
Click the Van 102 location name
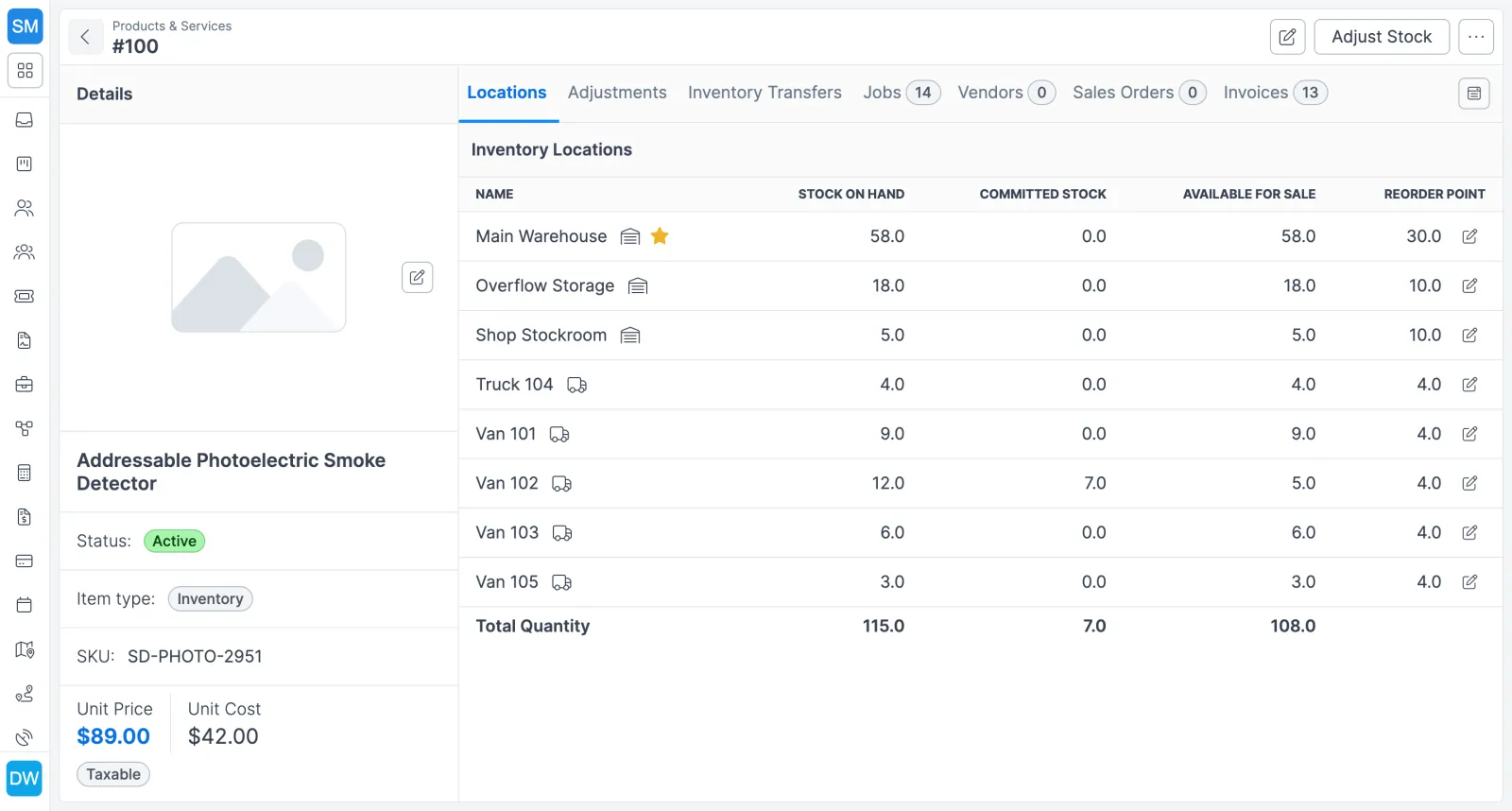[x=507, y=483]
